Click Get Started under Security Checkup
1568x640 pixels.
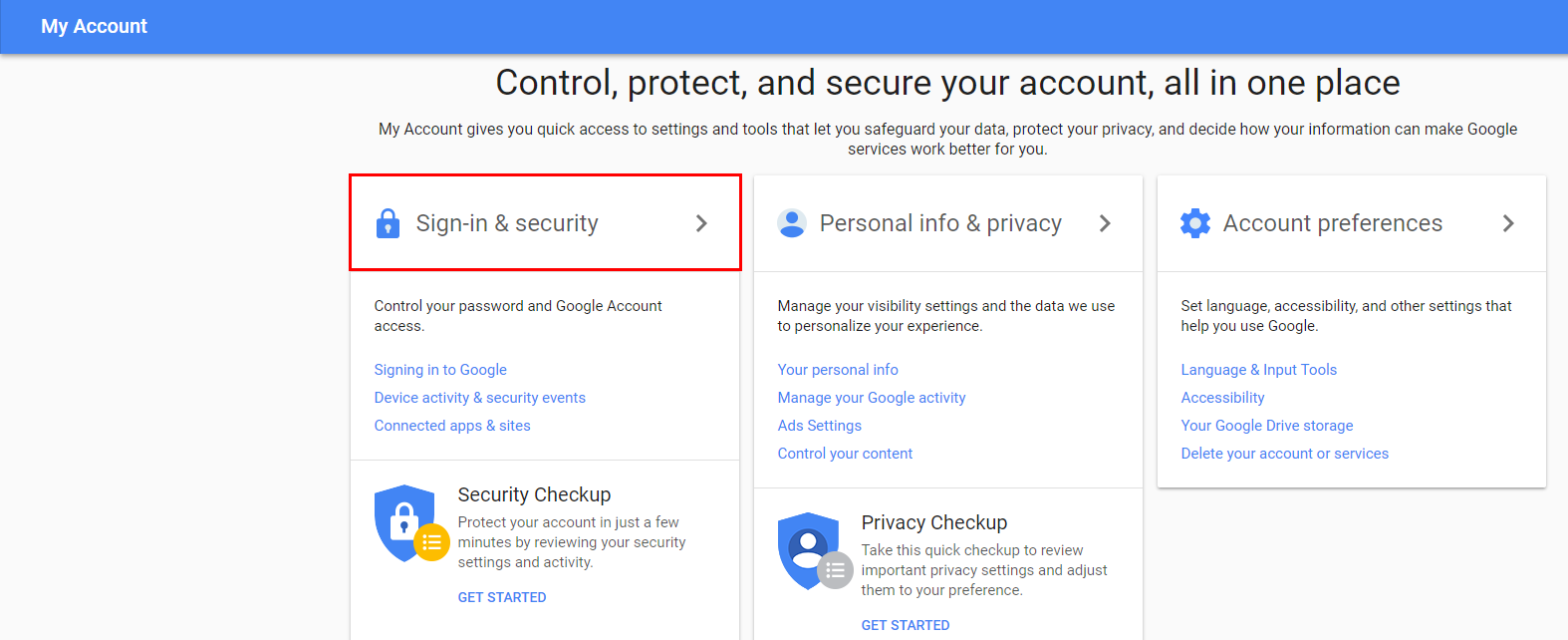coord(502,597)
